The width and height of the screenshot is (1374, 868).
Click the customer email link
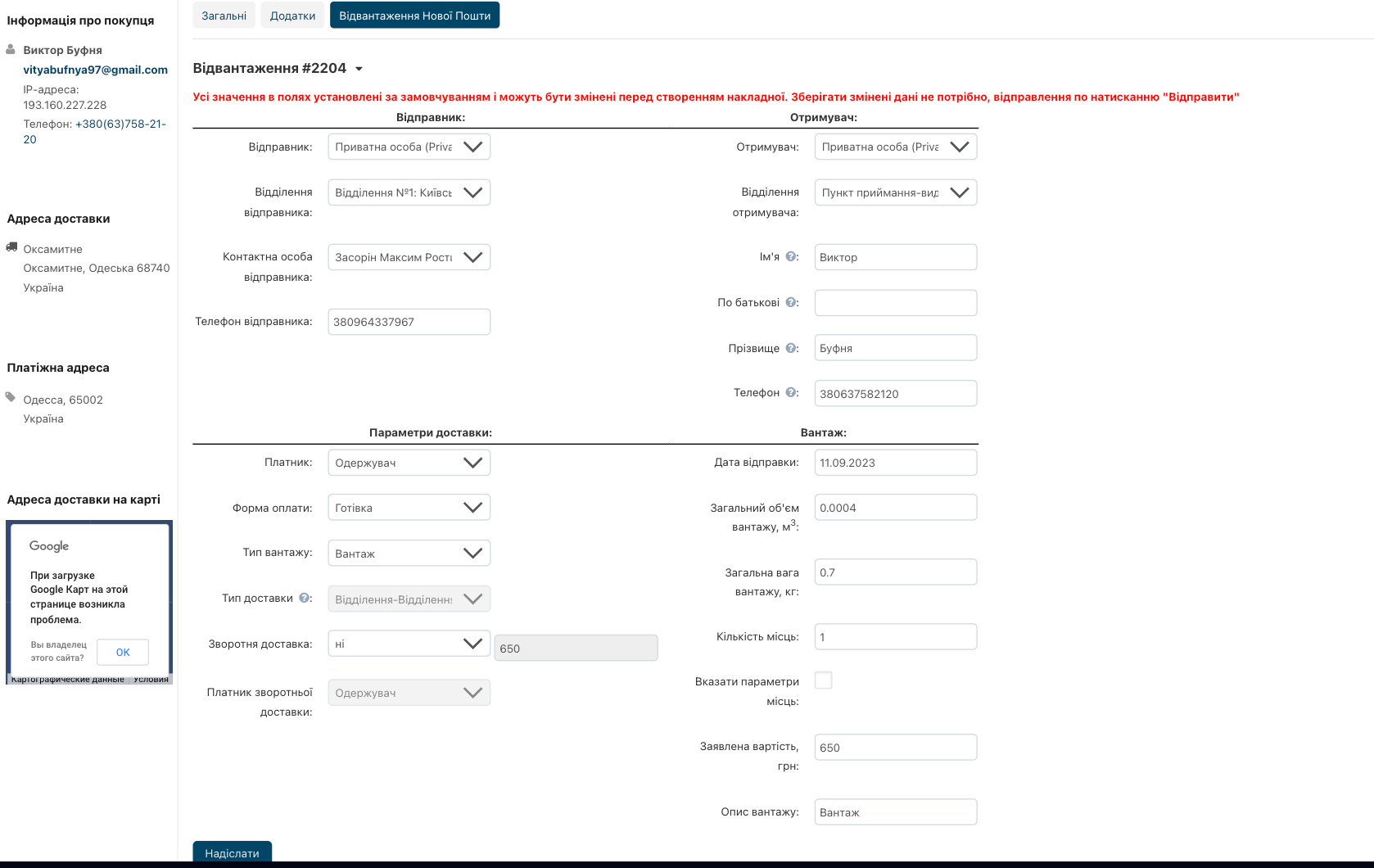tap(95, 70)
